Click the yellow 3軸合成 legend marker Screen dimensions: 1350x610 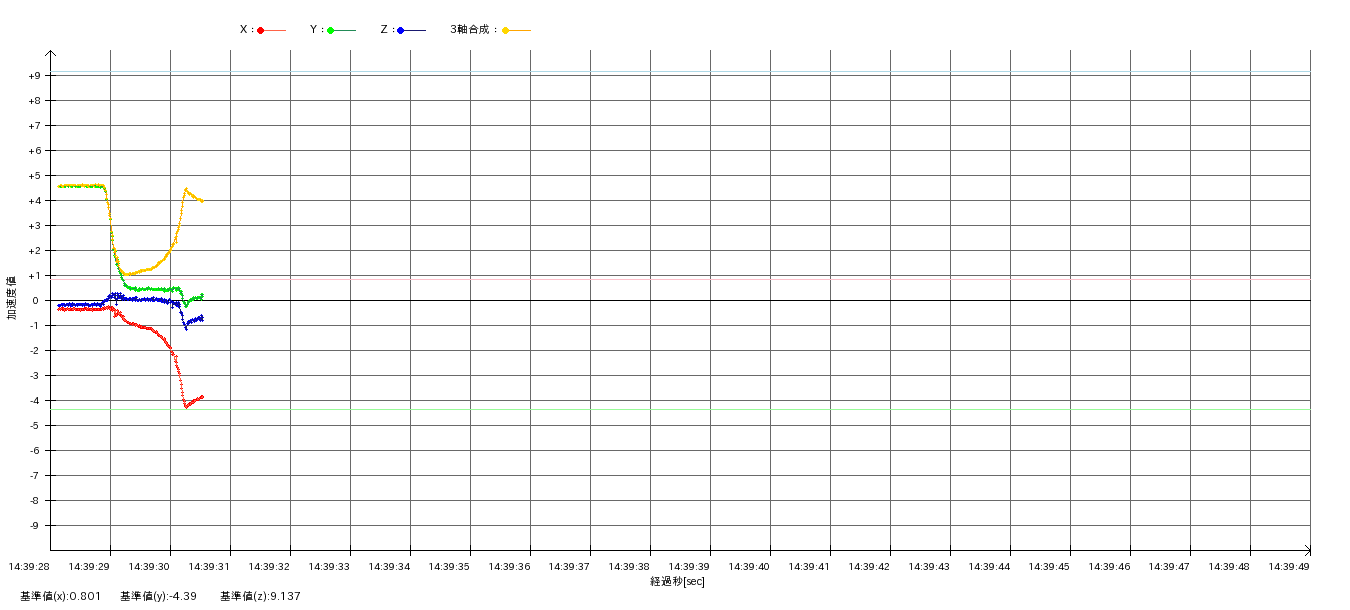pyautogui.click(x=506, y=30)
